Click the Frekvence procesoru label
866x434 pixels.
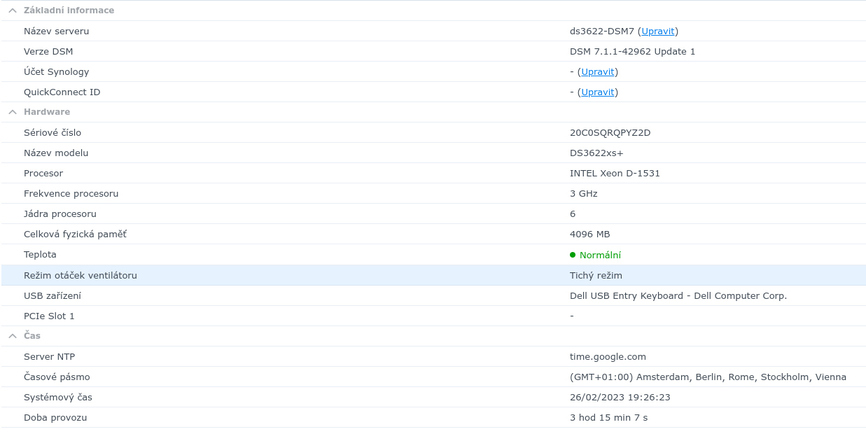click(71, 194)
